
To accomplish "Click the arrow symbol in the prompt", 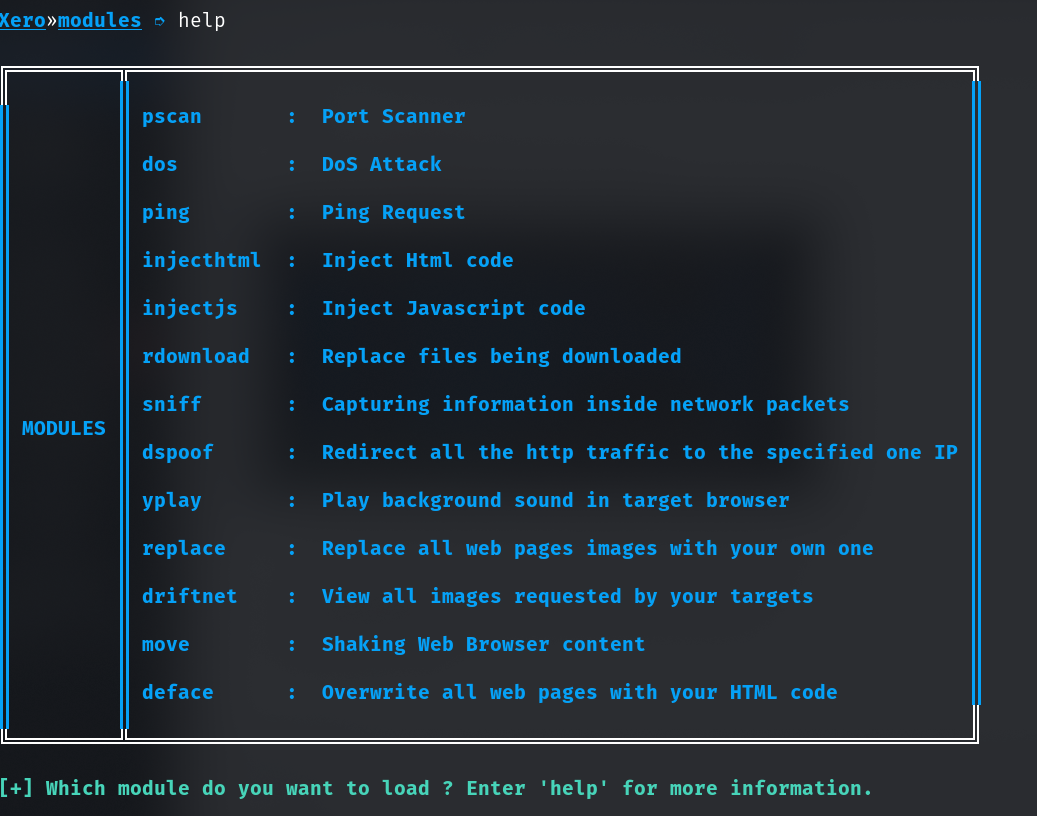I will coord(160,21).
